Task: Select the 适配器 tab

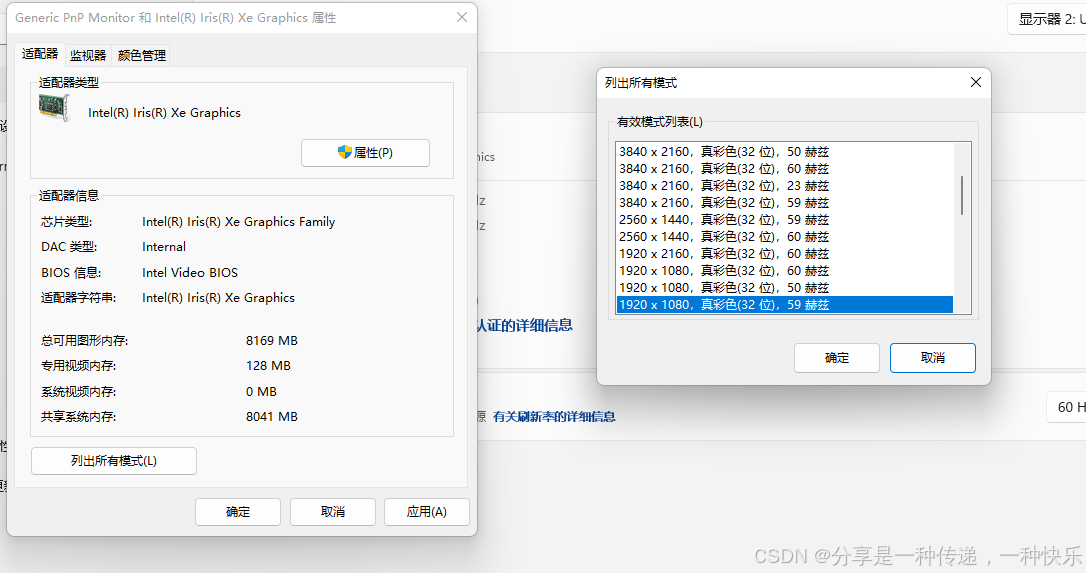Action: pyautogui.click(x=39, y=54)
